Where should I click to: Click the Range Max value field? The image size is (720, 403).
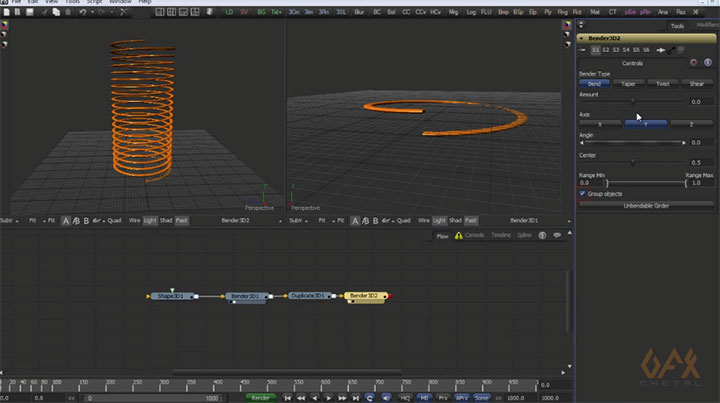tap(702, 183)
